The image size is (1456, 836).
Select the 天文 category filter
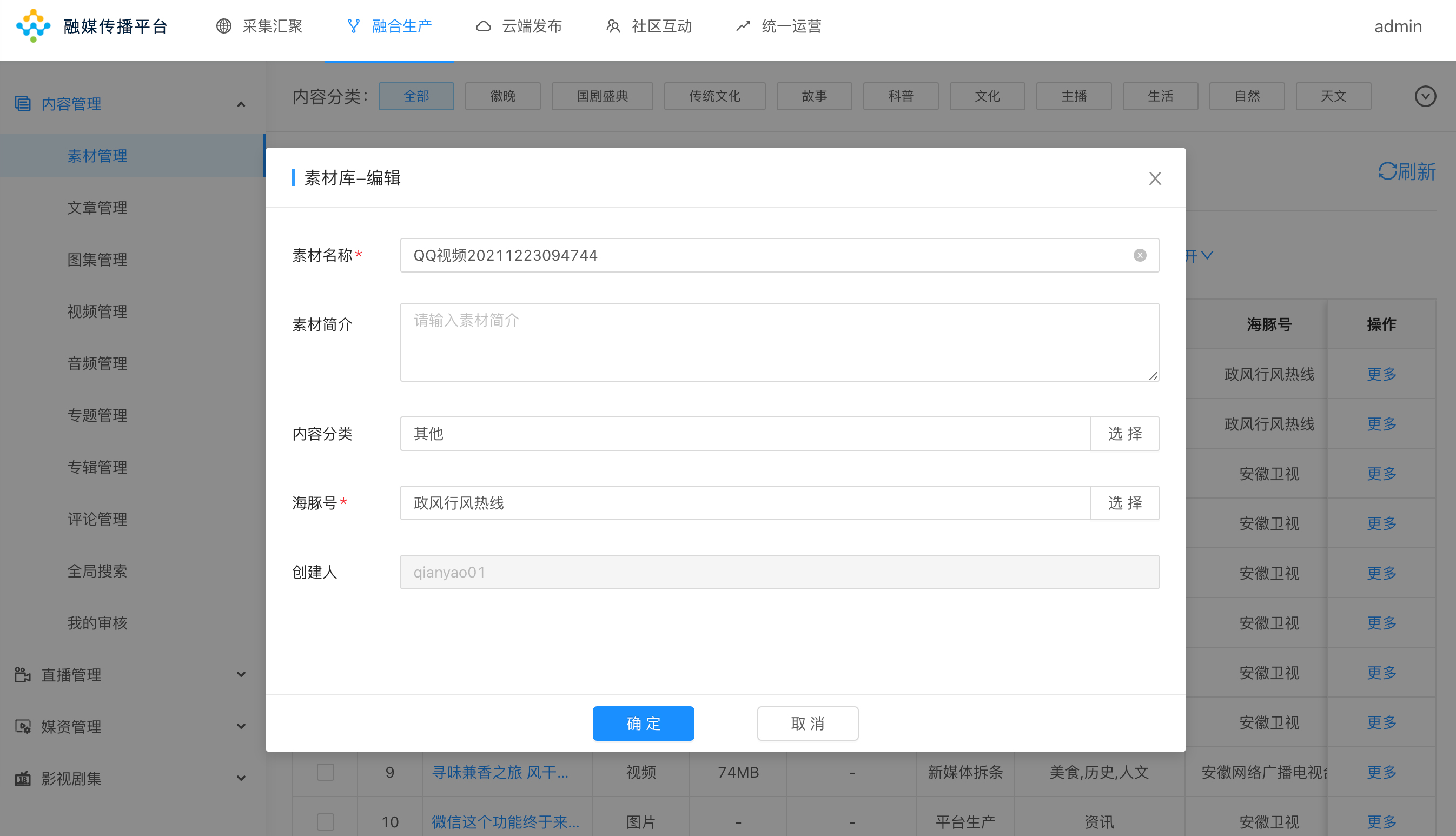click(x=1334, y=96)
